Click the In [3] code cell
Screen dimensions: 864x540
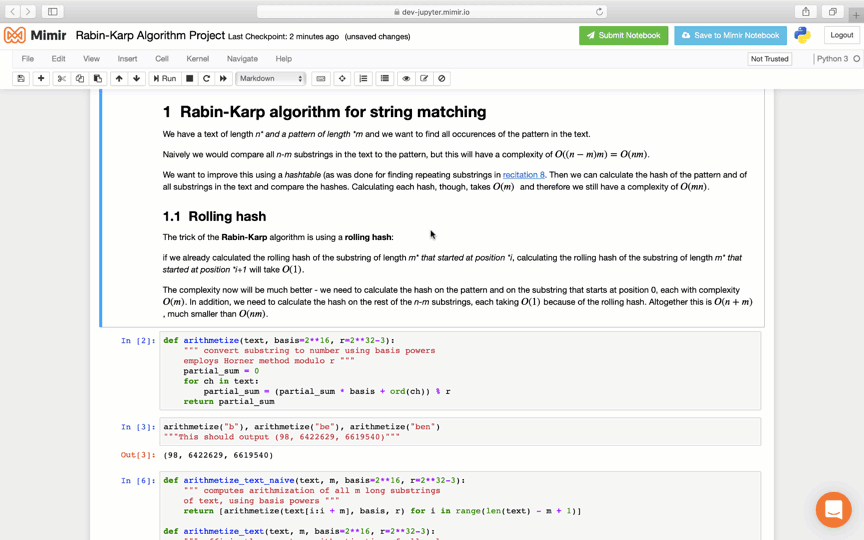[460, 431]
